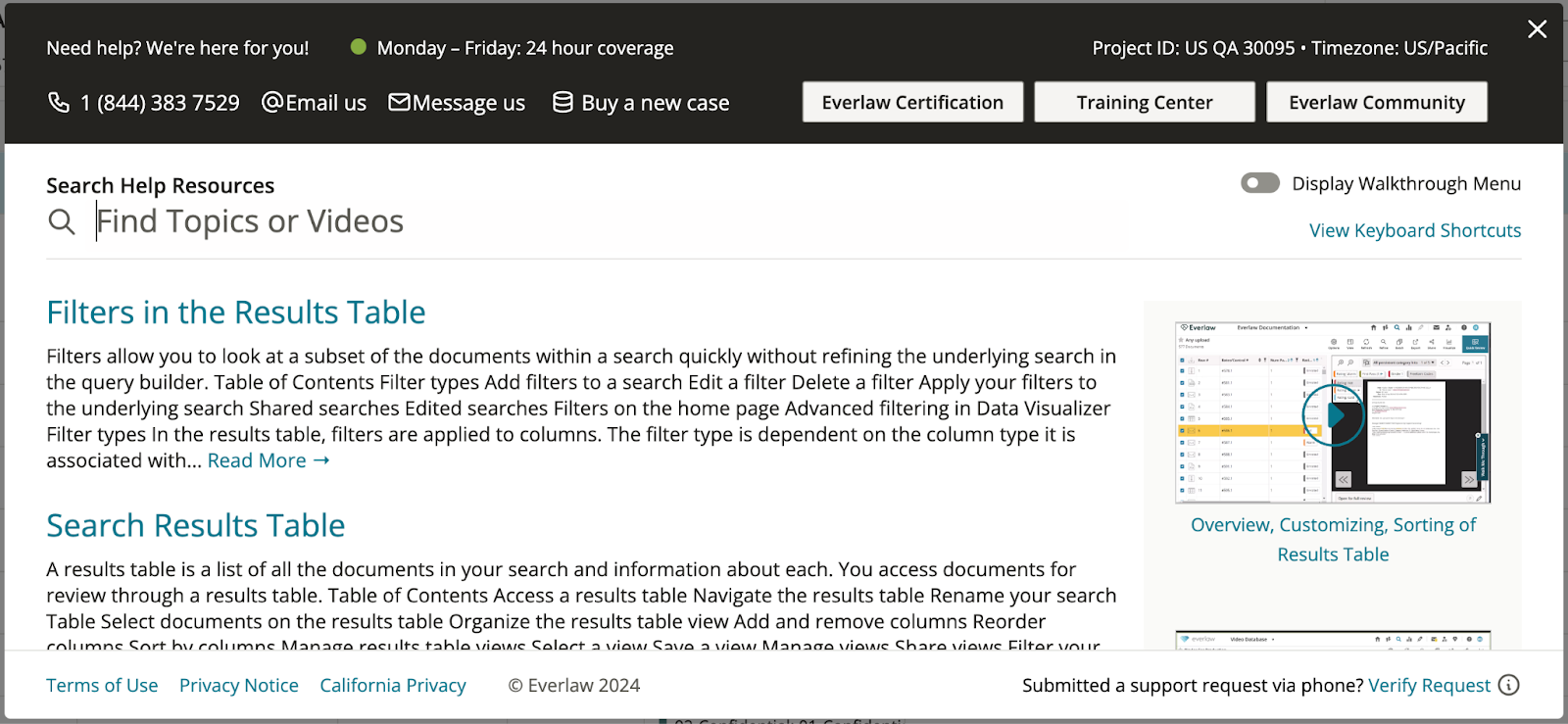Image resolution: width=1568 pixels, height=724 pixels.
Task: Open the Everlaw Certification page
Action: pos(911,101)
